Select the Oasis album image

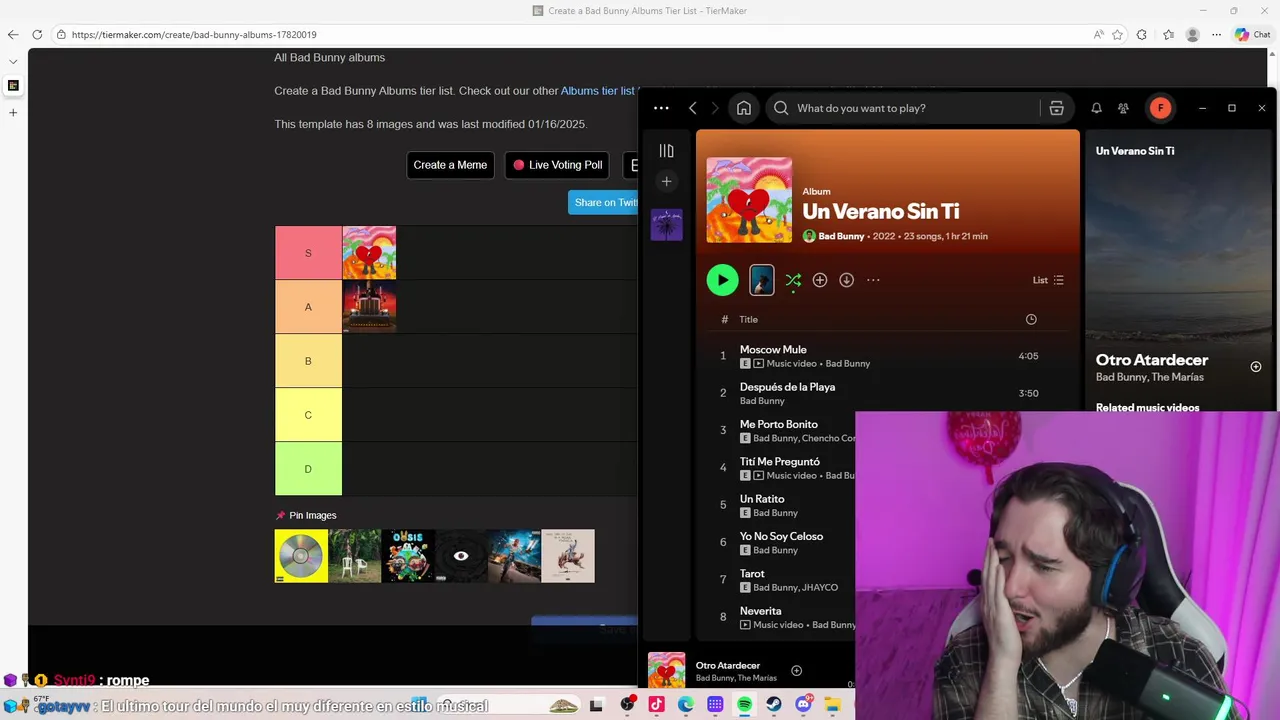(408, 556)
